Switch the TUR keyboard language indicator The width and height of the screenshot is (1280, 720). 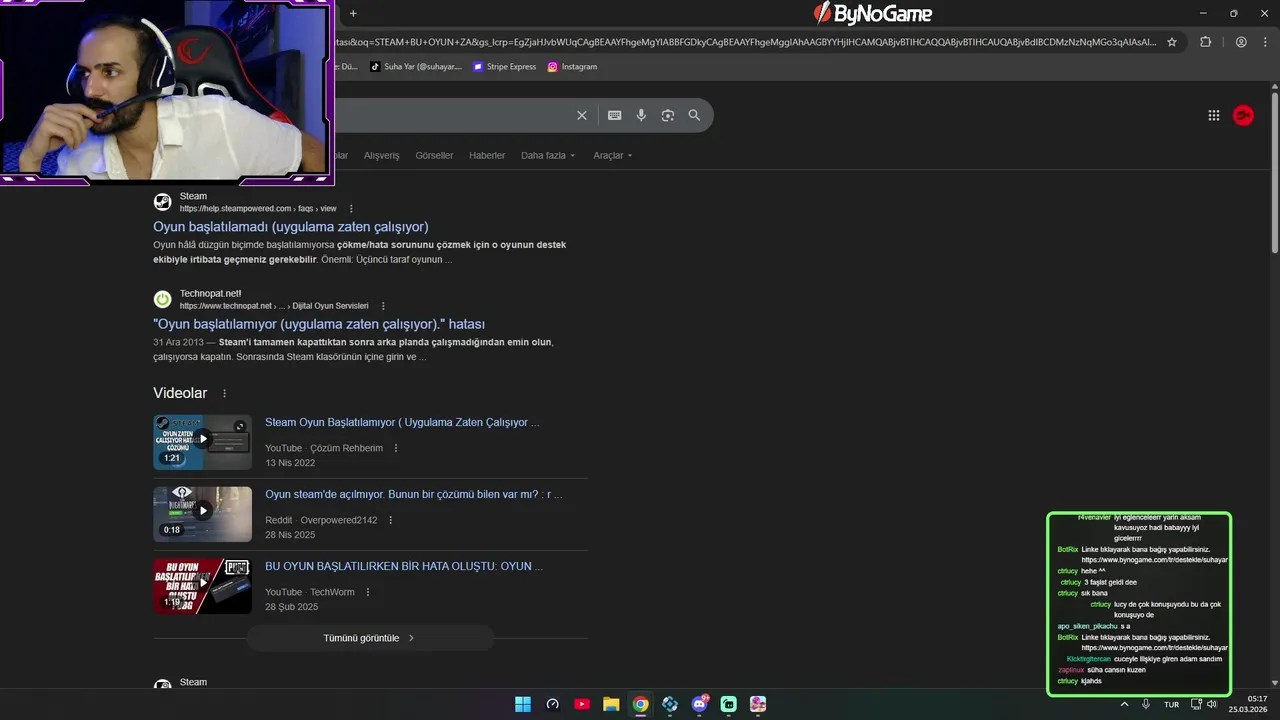(1171, 704)
